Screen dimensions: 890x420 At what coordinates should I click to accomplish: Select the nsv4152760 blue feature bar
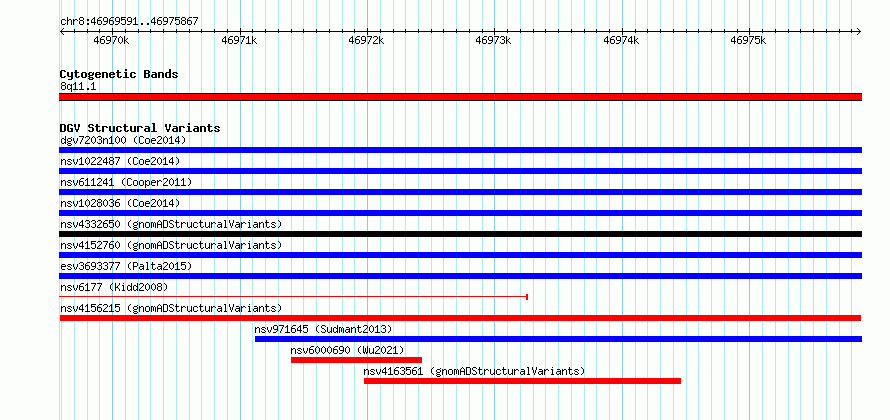tap(460, 255)
